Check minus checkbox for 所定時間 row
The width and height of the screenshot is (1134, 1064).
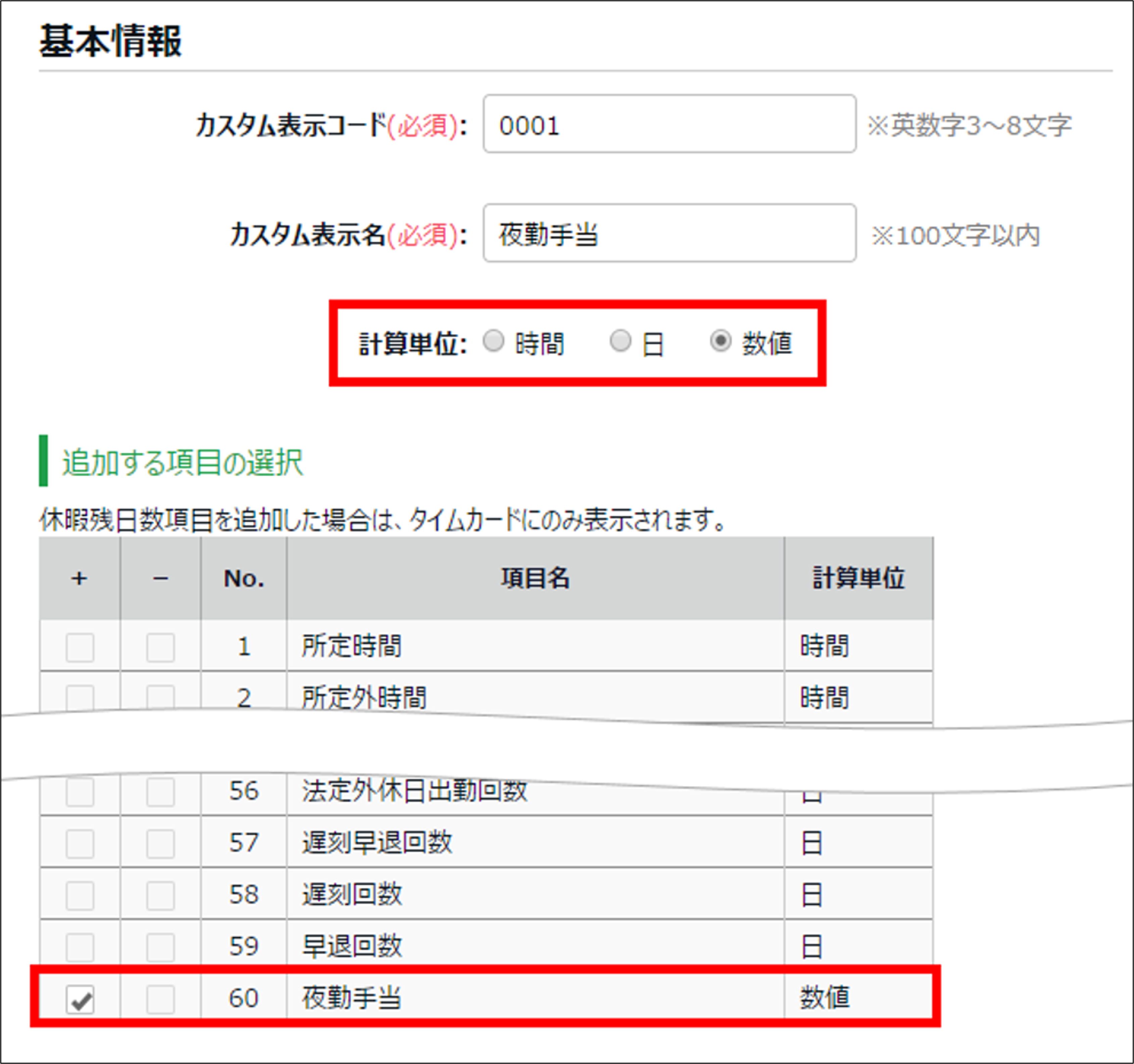(160, 647)
